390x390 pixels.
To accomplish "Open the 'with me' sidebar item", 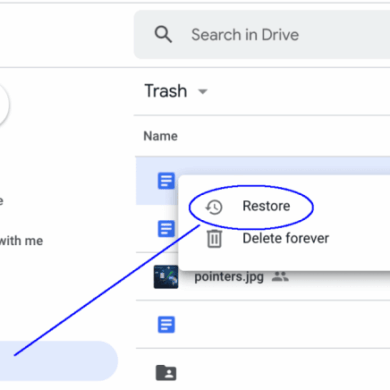I will (21, 241).
